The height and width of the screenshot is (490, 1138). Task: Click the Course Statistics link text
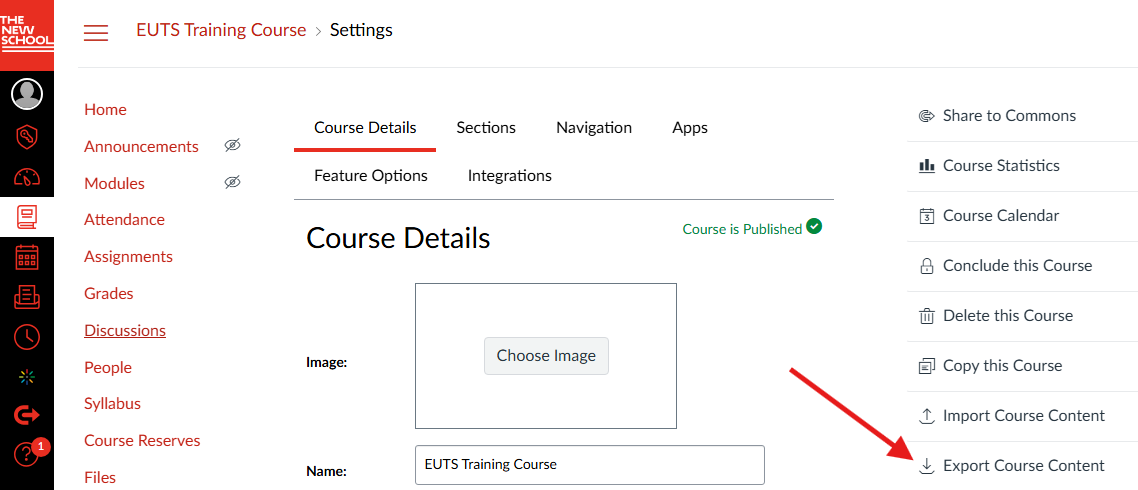pos(1002,166)
